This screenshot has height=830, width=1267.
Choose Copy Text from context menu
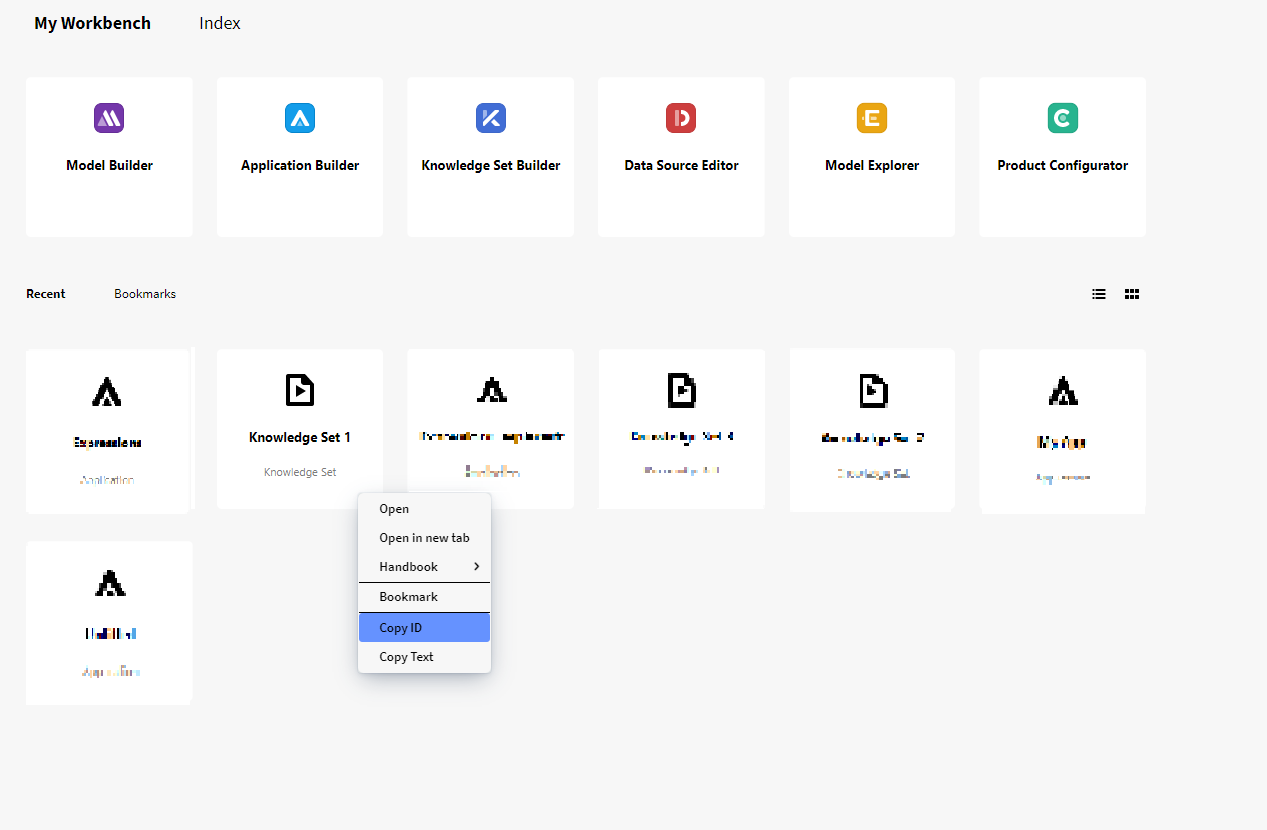[406, 657]
